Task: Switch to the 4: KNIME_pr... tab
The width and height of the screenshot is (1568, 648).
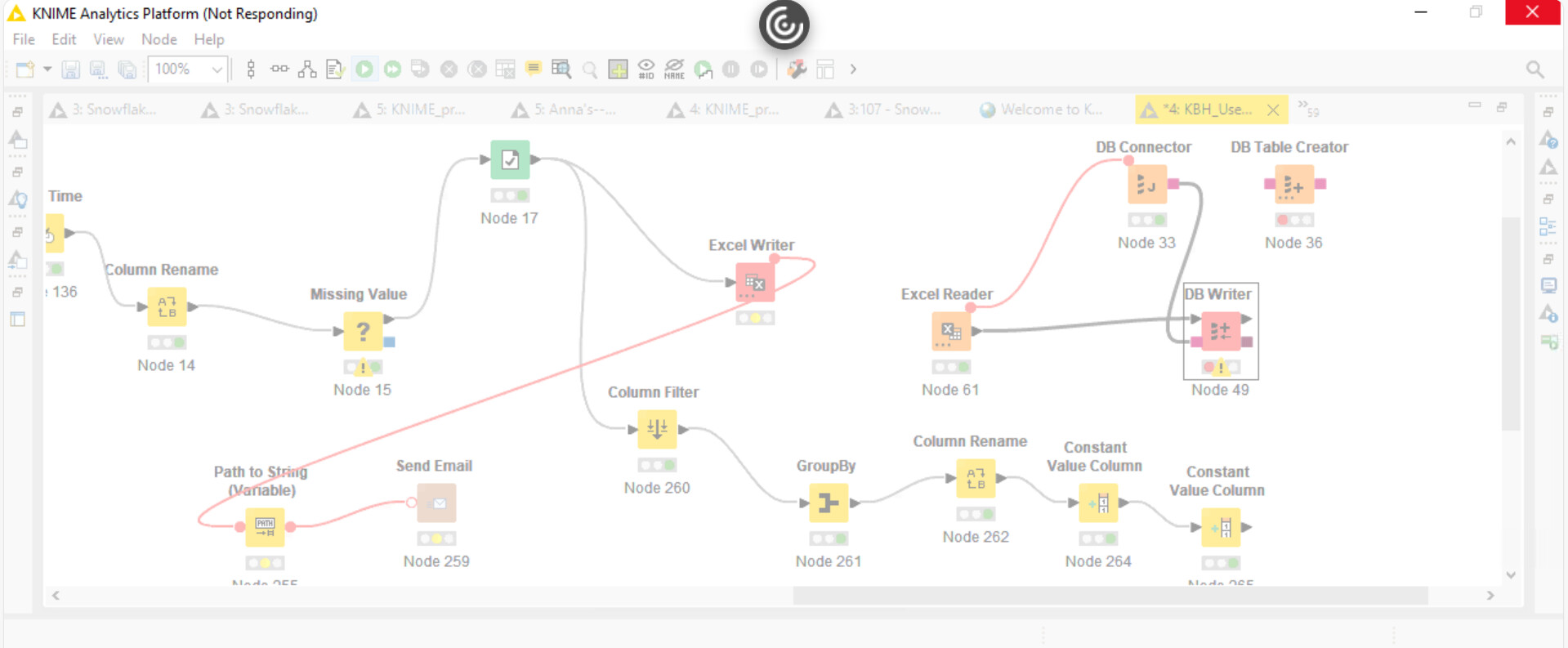Action: (722, 109)
